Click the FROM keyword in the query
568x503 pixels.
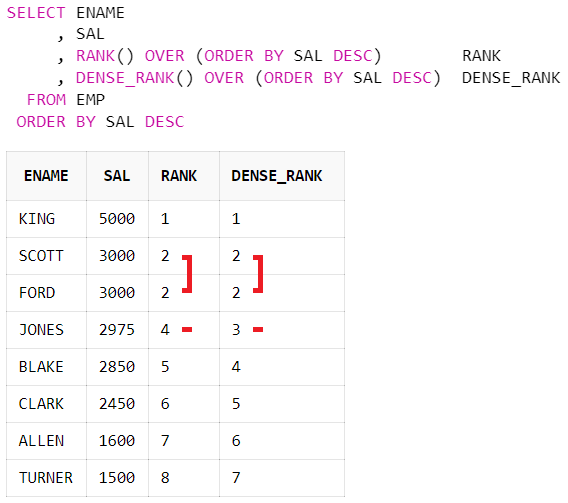click(x=46, y=100)
